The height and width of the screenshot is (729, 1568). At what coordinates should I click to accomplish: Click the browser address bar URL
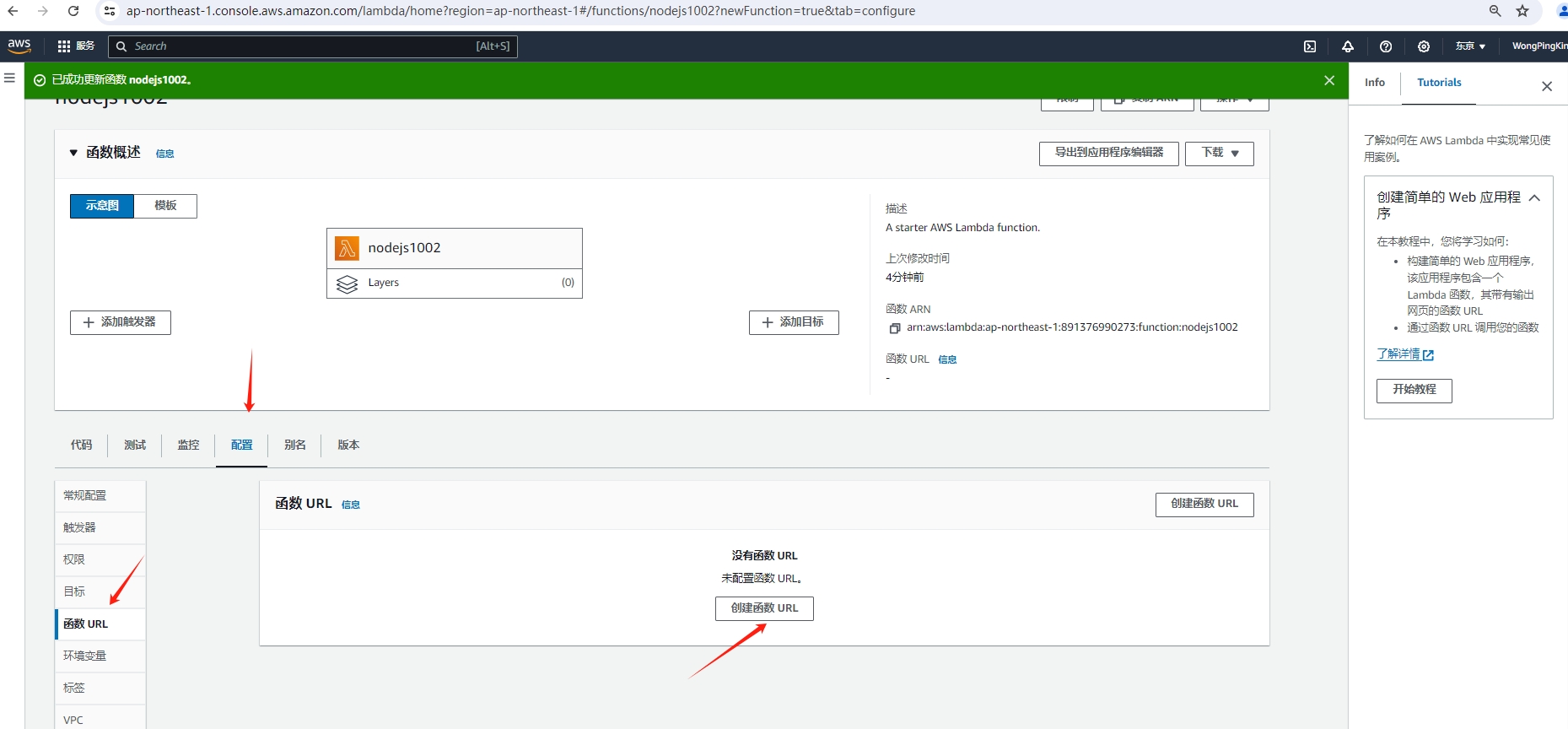pos(520,11)
